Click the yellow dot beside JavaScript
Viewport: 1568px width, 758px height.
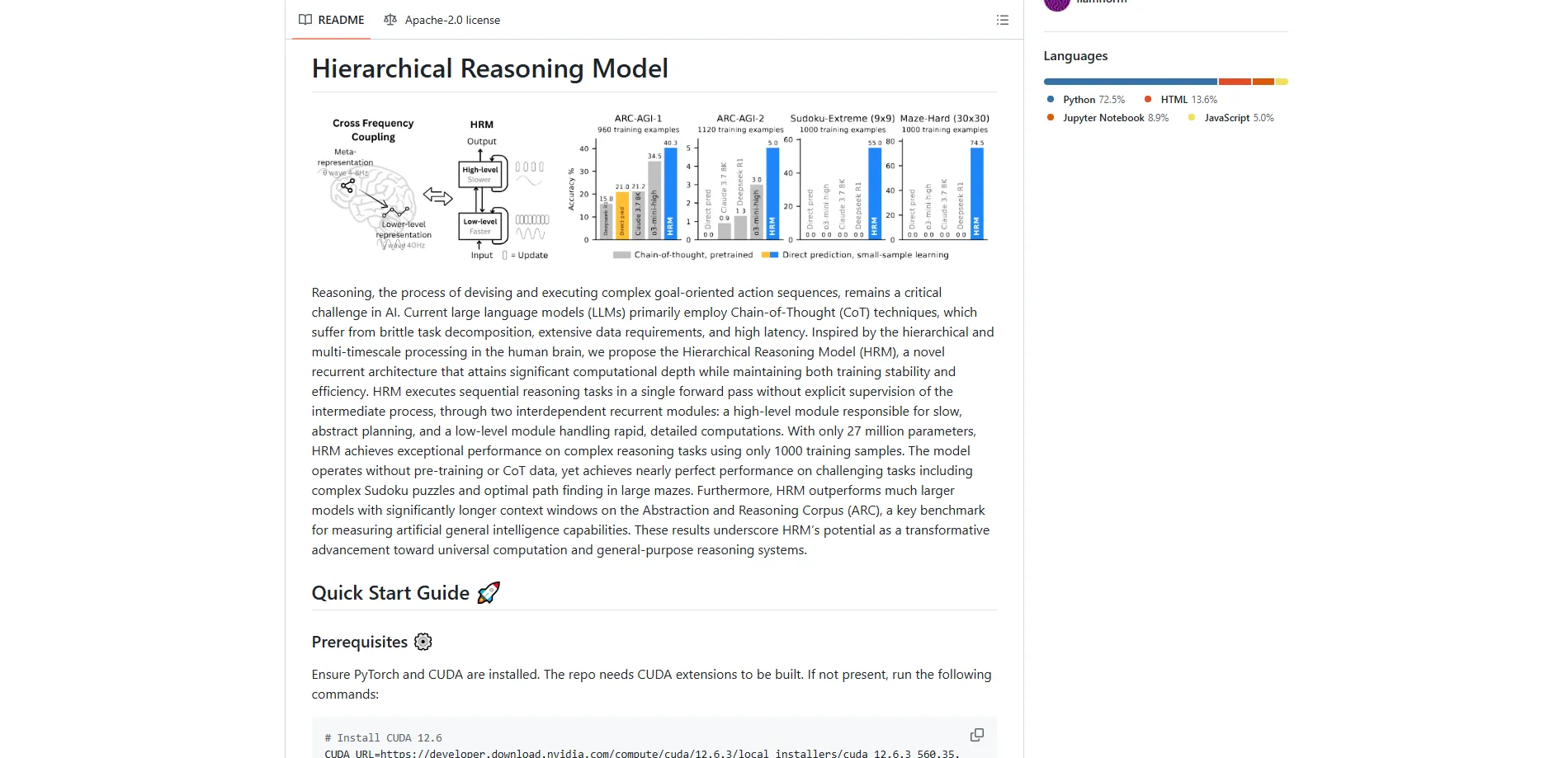coord(1190,117)
